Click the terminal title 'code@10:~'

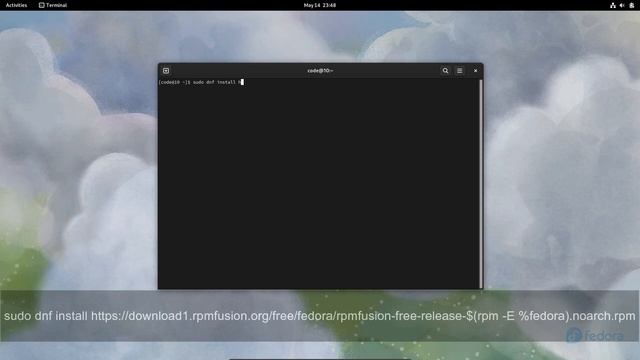click(320, 71)
